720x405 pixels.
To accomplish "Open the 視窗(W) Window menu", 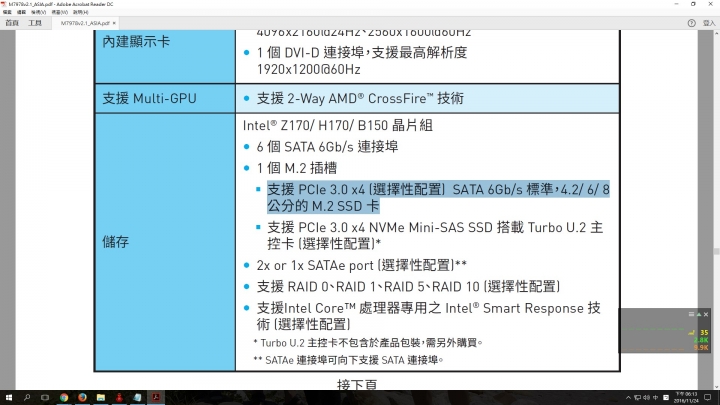I will click(60, 12).
